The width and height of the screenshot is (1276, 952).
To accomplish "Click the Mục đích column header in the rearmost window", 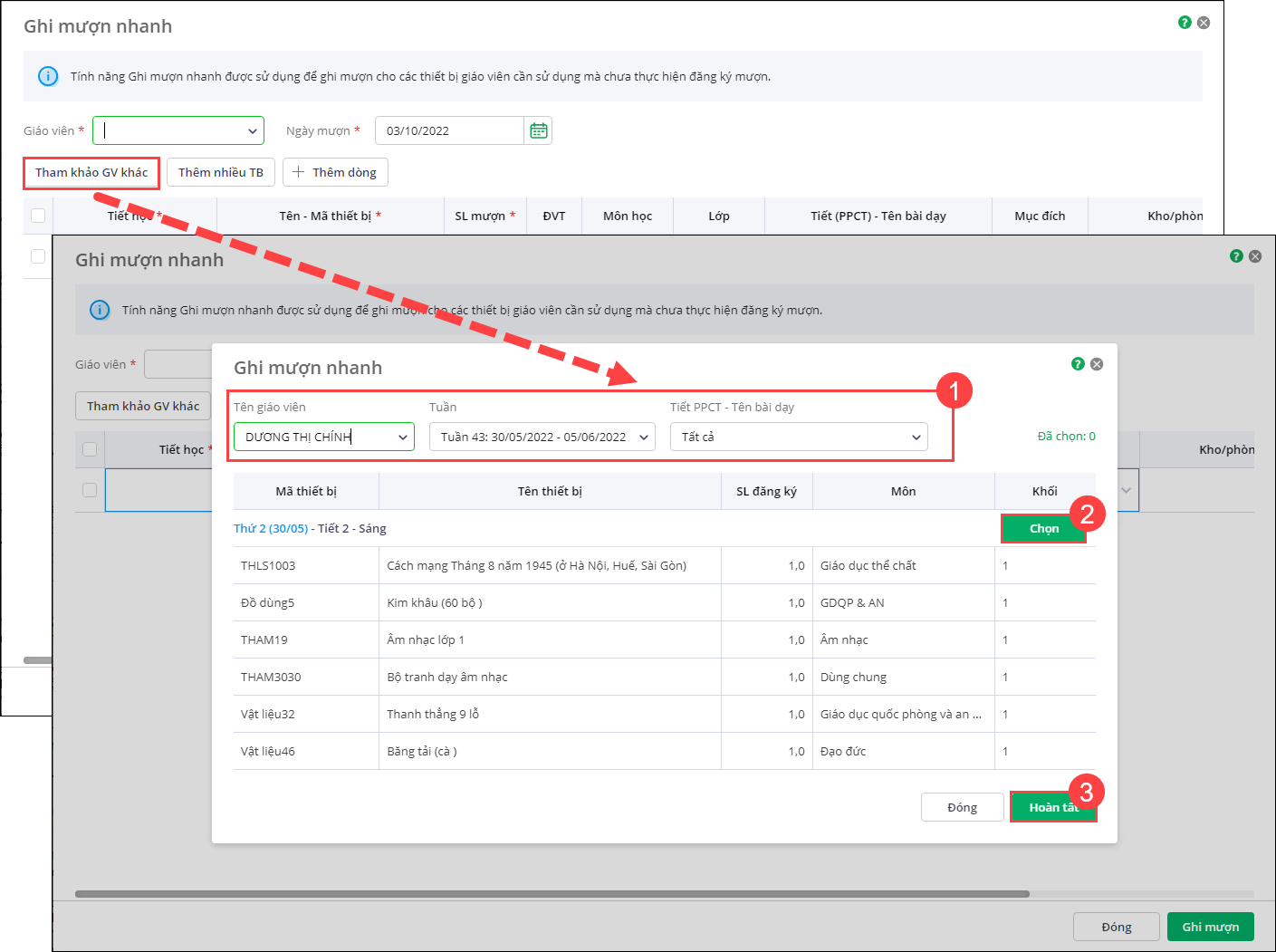I will (1040, 216).
